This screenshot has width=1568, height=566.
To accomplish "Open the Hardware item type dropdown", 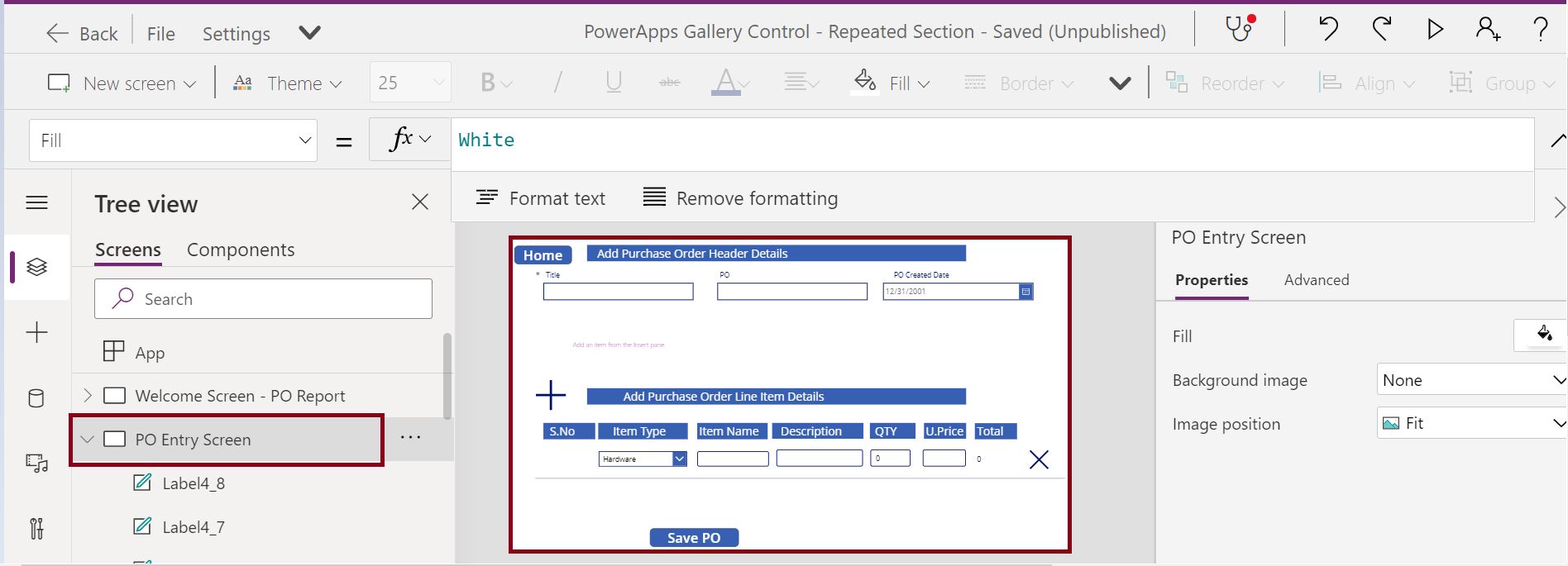I will 643,459.
